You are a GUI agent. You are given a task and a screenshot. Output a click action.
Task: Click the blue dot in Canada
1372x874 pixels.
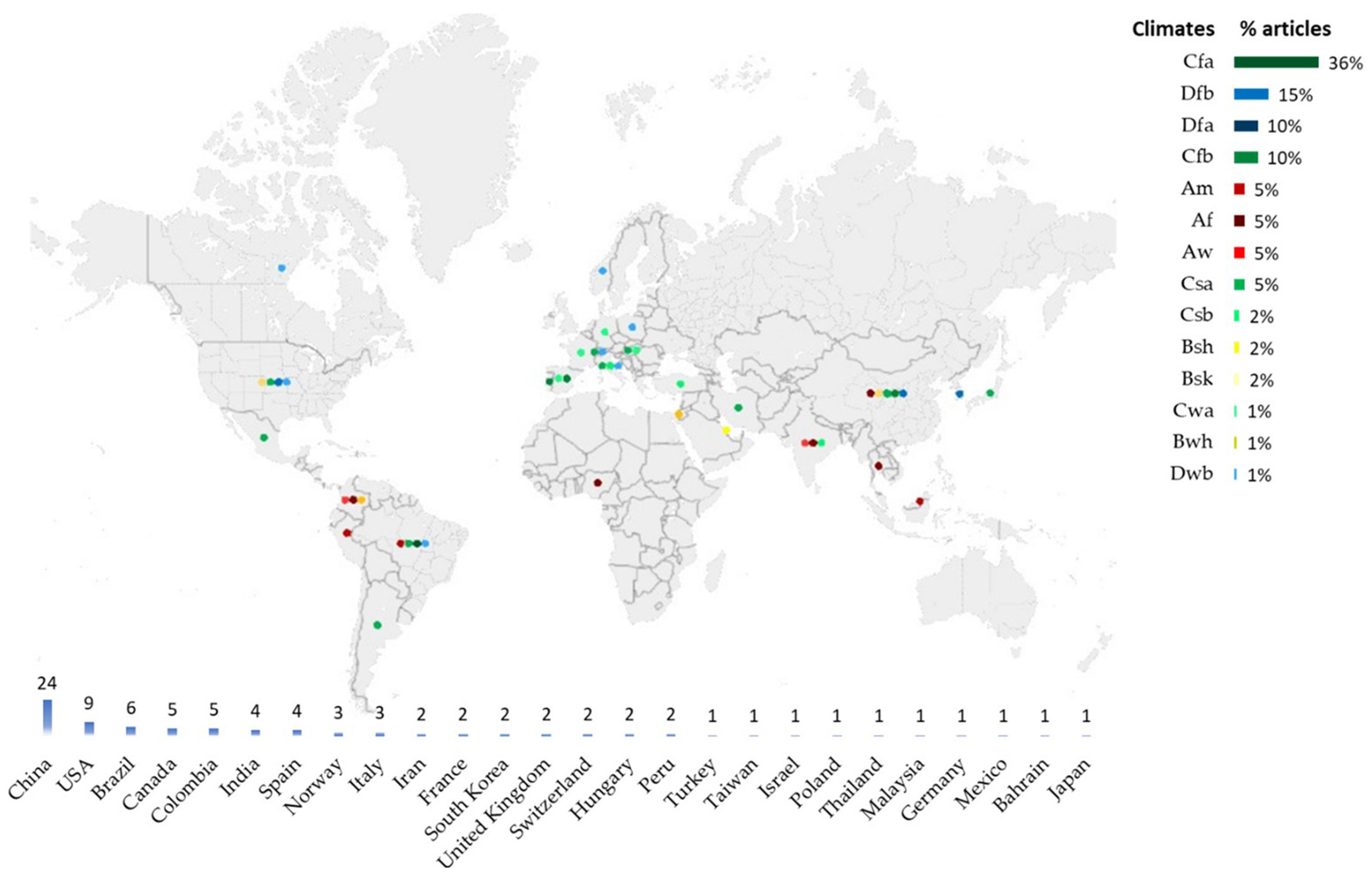coord(281,268)
